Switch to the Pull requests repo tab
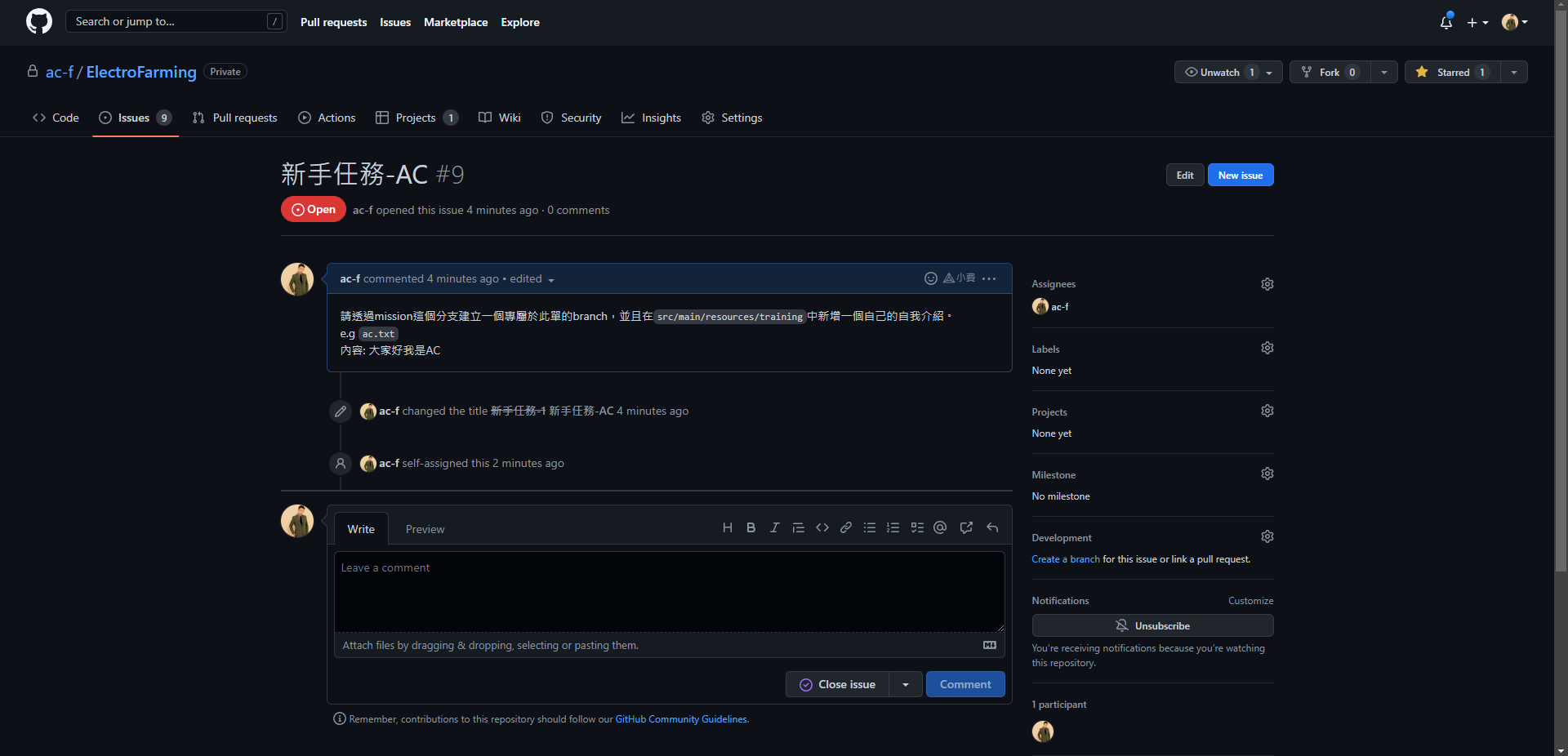The image size is (1568, 756). coord(235,118)
